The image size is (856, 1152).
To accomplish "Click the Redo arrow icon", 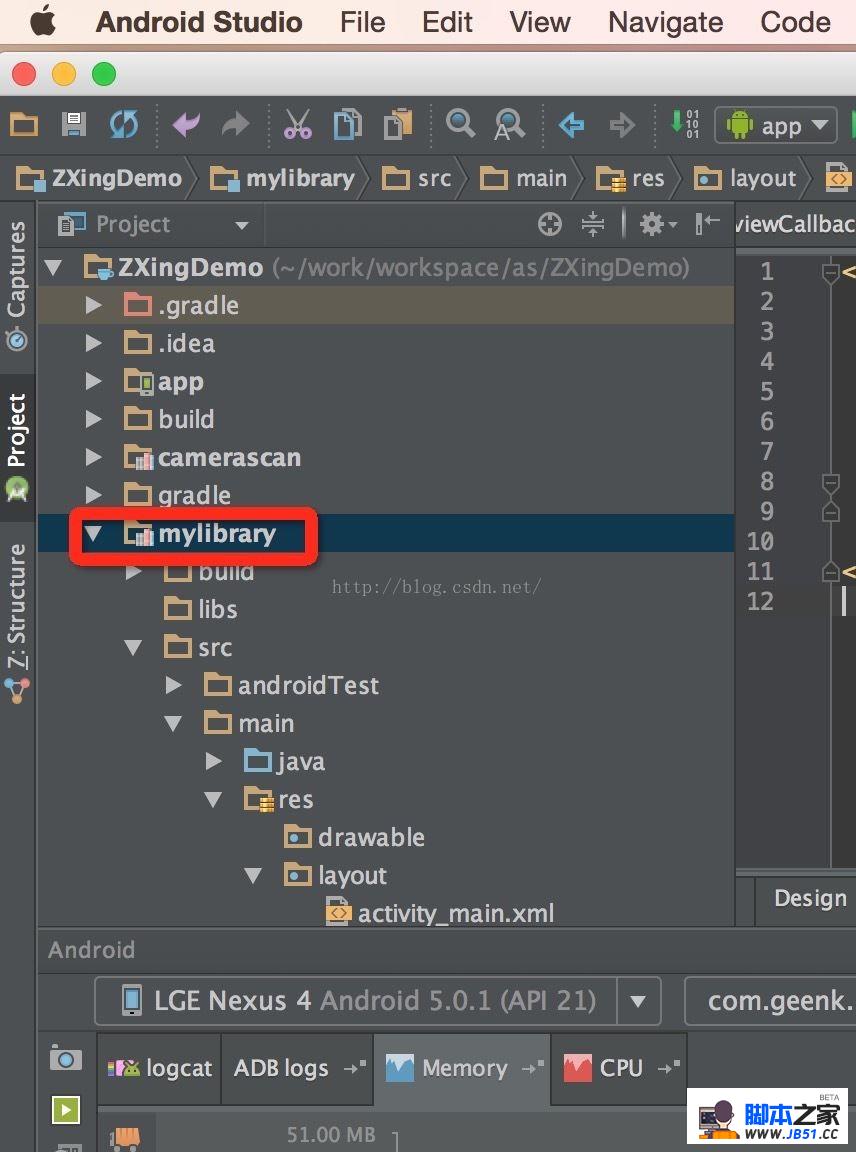I will 235,124.
